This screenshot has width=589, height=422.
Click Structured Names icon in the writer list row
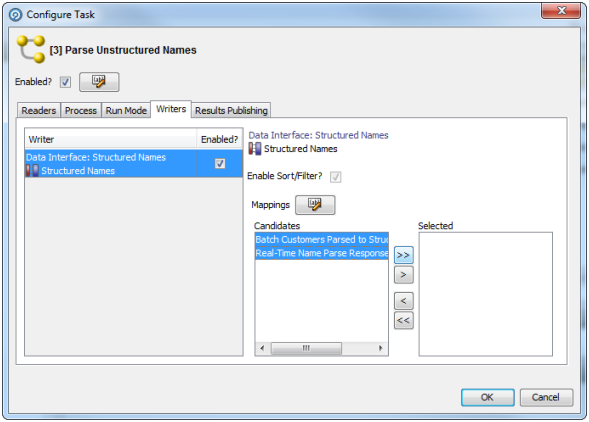tap(33, 171)
